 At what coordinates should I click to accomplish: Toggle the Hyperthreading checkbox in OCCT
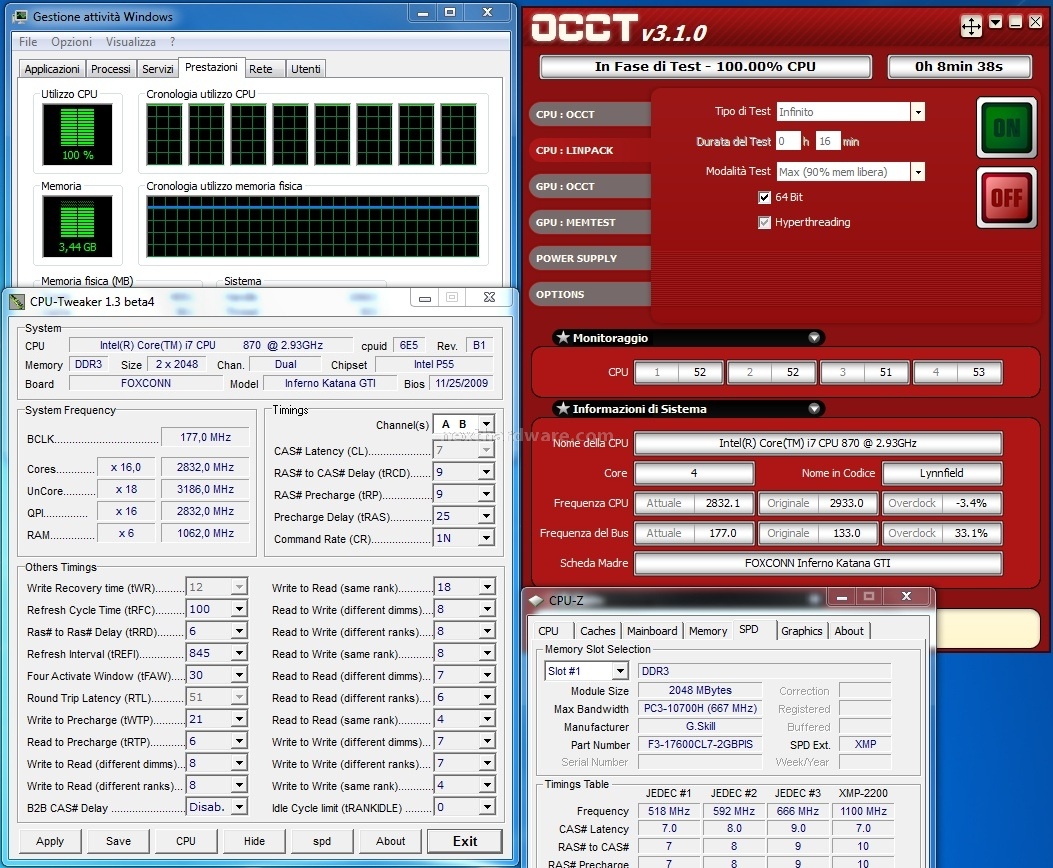click(x=764, y=222)
